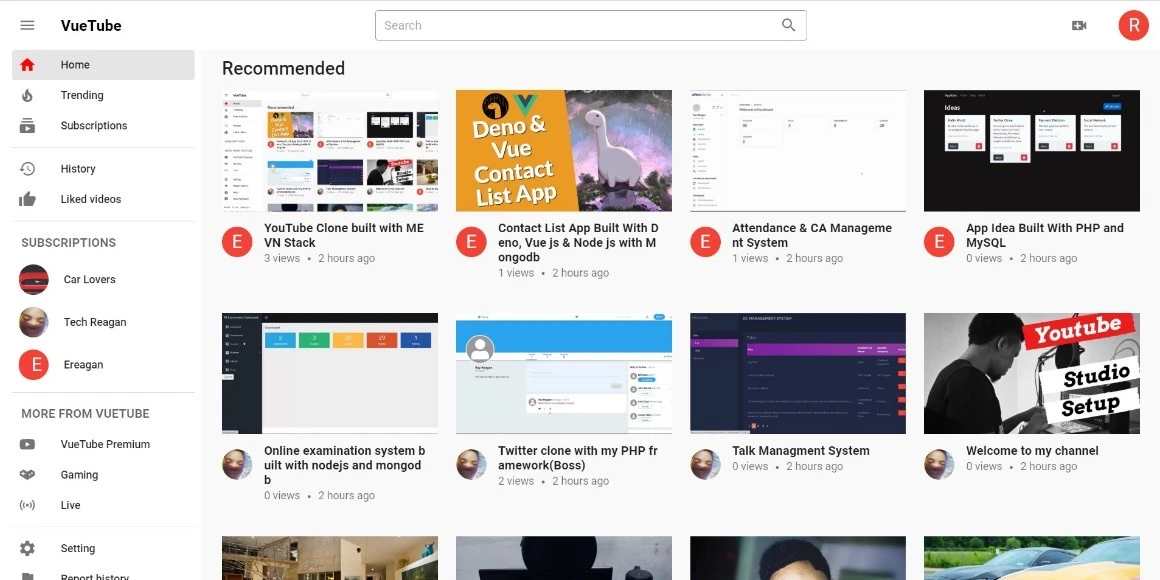Screen dimensions: 1160x580
Task: Click the Setting gear icon
Action: [x=27, y=548]
